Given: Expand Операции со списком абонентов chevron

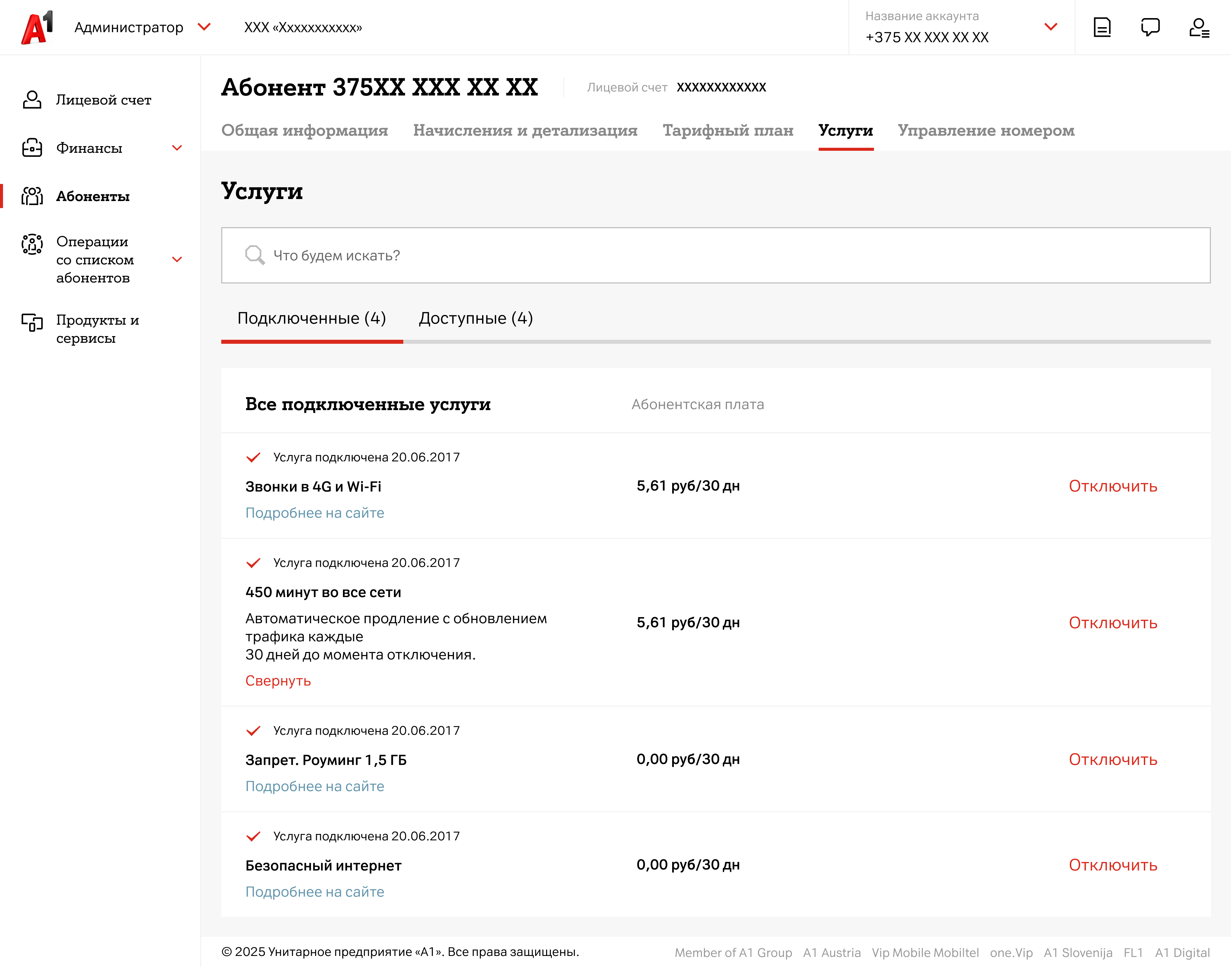Looking at the screenshot, I should [x=177, y=259].
